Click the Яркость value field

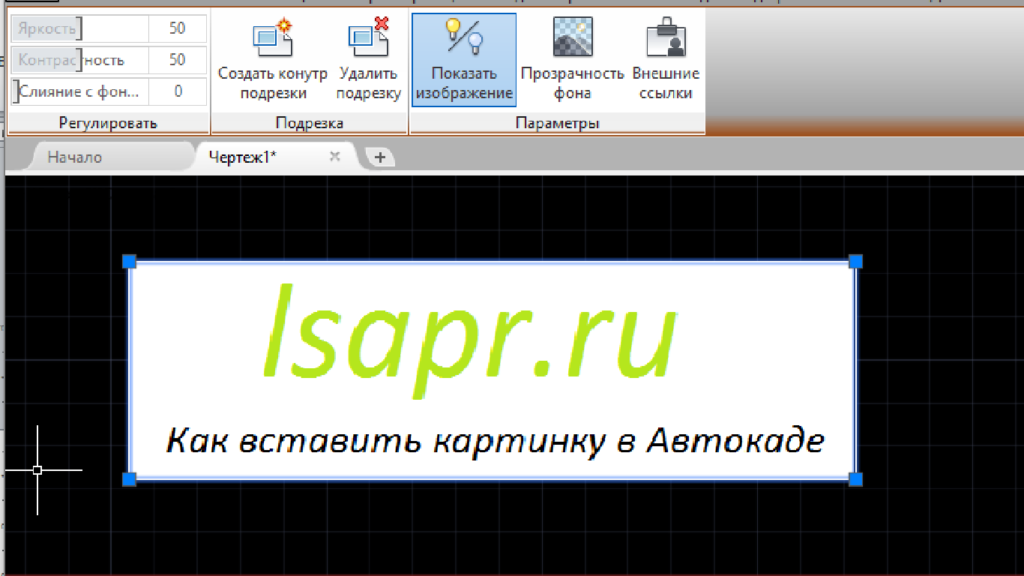177,29
